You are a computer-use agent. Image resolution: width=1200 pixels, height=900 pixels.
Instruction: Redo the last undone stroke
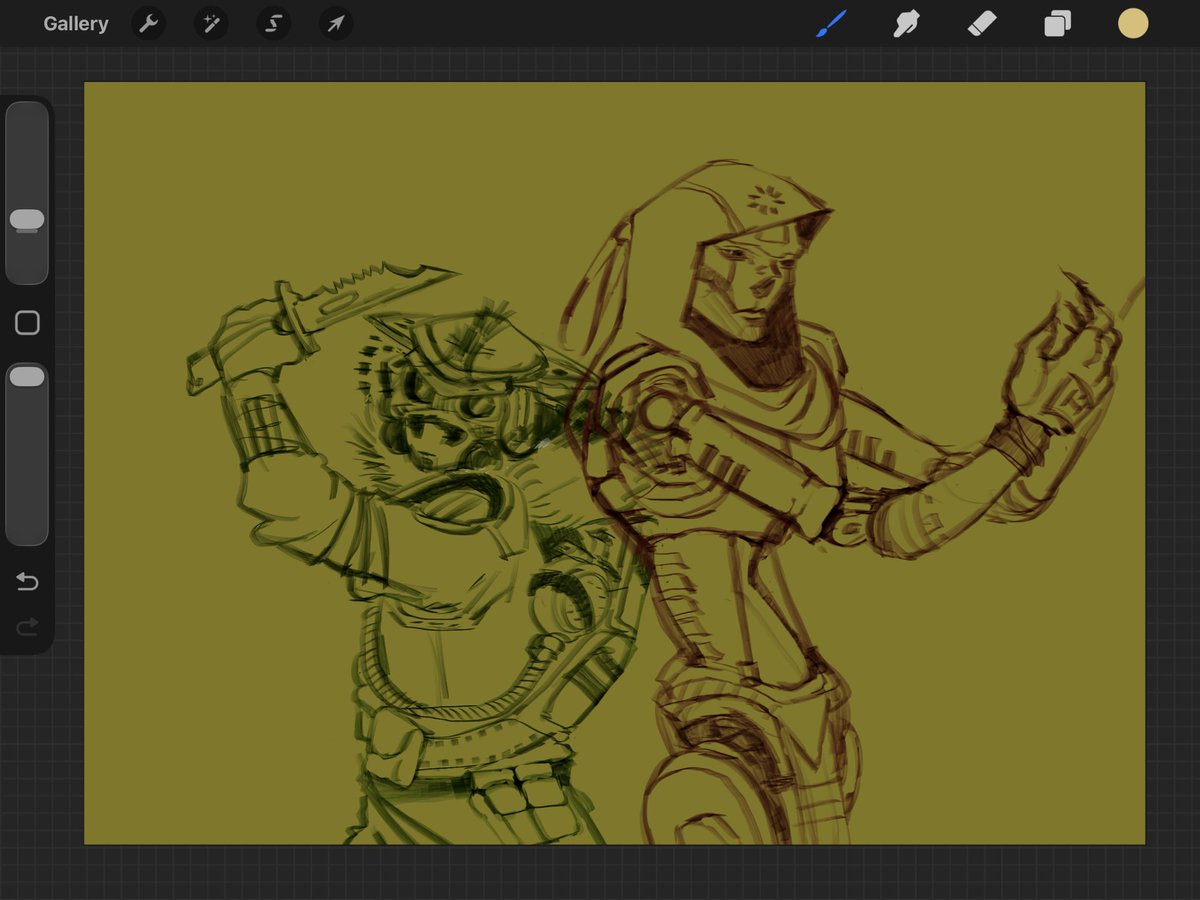pyautogui.click(x=27, y=627)
